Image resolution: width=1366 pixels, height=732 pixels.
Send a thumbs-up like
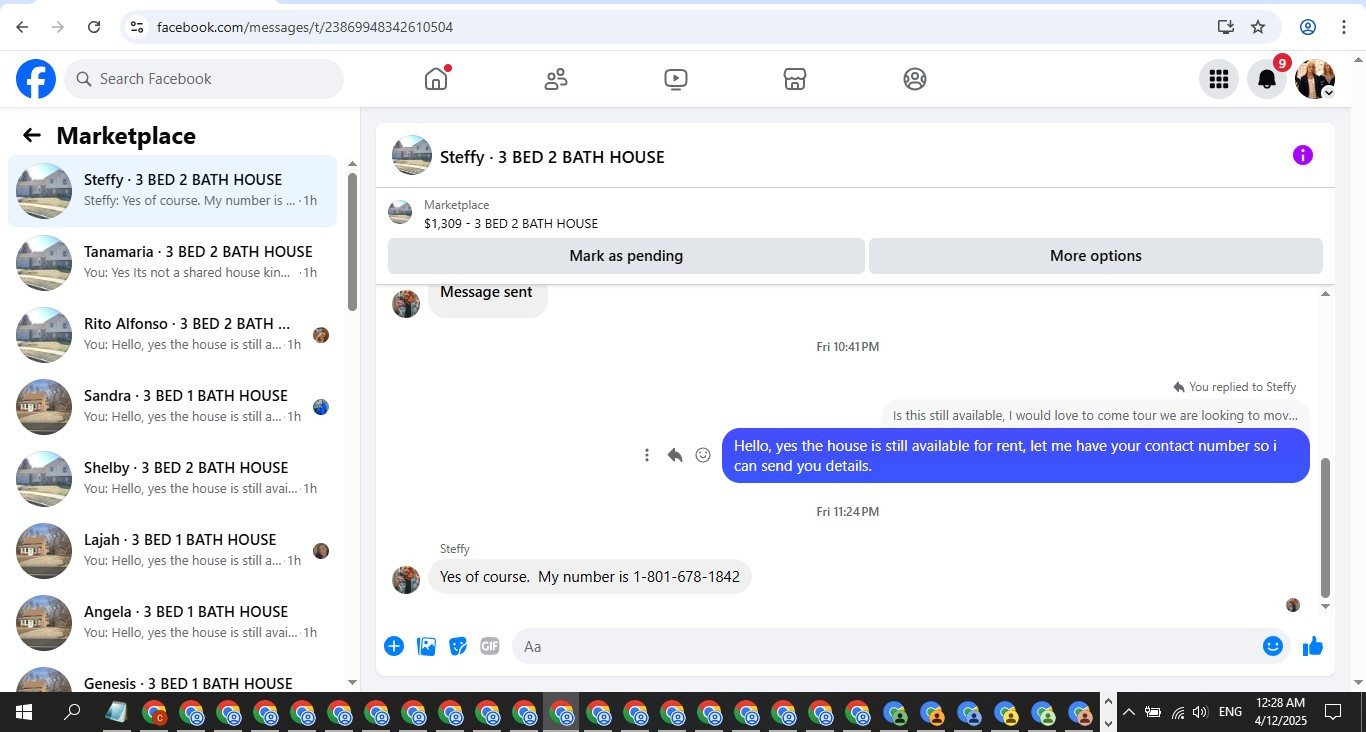tap(1313, 646)
